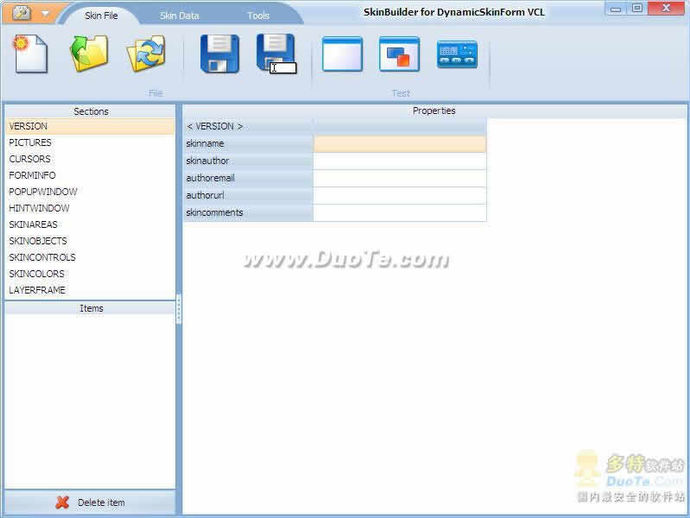The height and width of the screenshot is (518, 690).
Task: Maximize the SkinBuilder window
Action: (637, 8)
